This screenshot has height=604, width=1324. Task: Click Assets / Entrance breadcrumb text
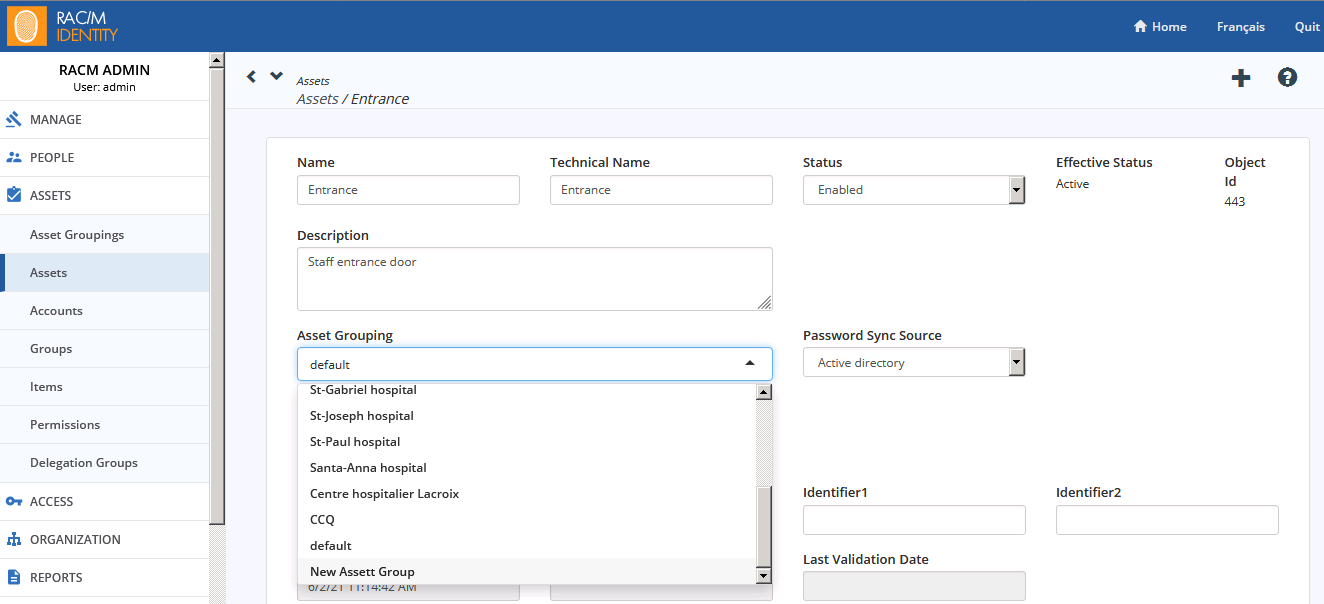coord(353,99)
